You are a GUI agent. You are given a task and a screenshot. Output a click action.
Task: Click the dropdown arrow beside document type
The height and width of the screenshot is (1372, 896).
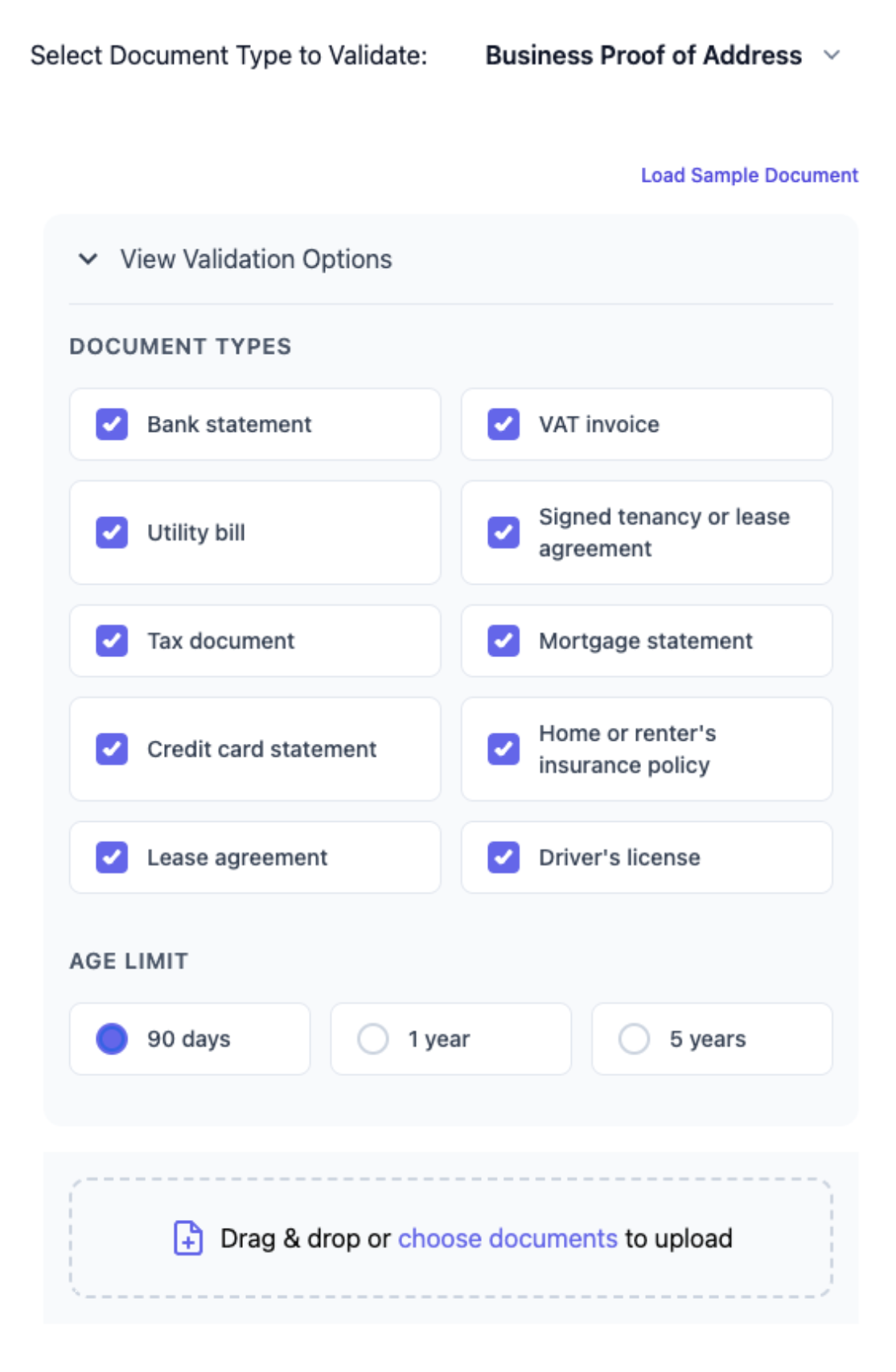(832, 55)
